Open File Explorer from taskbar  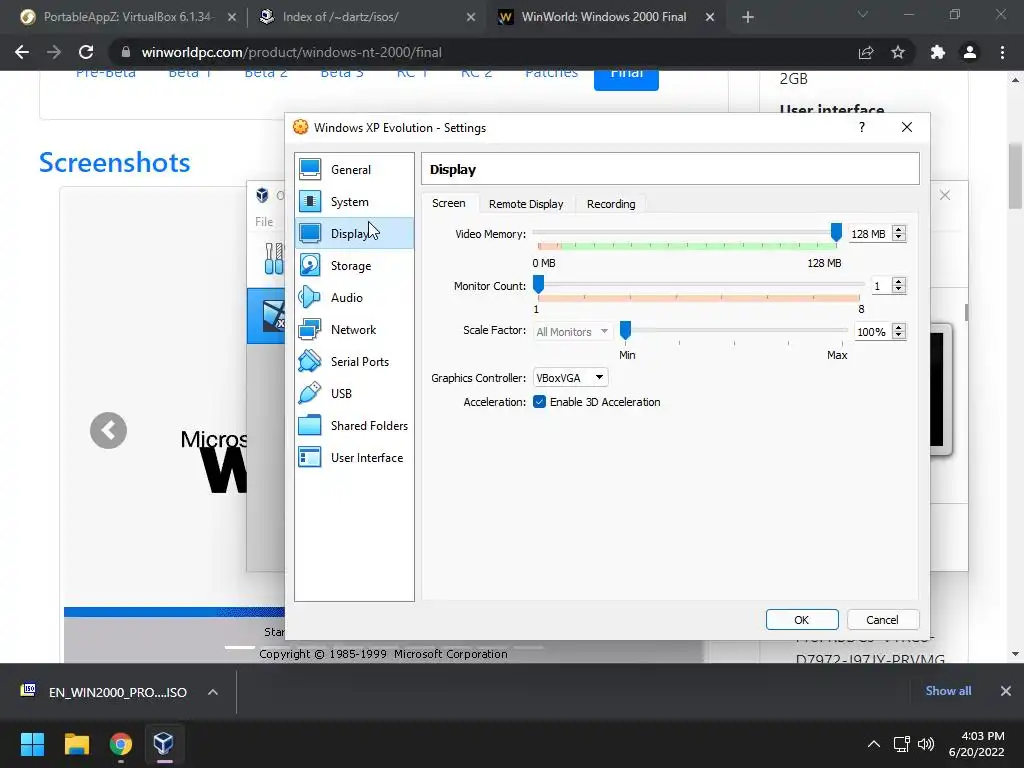76,744
